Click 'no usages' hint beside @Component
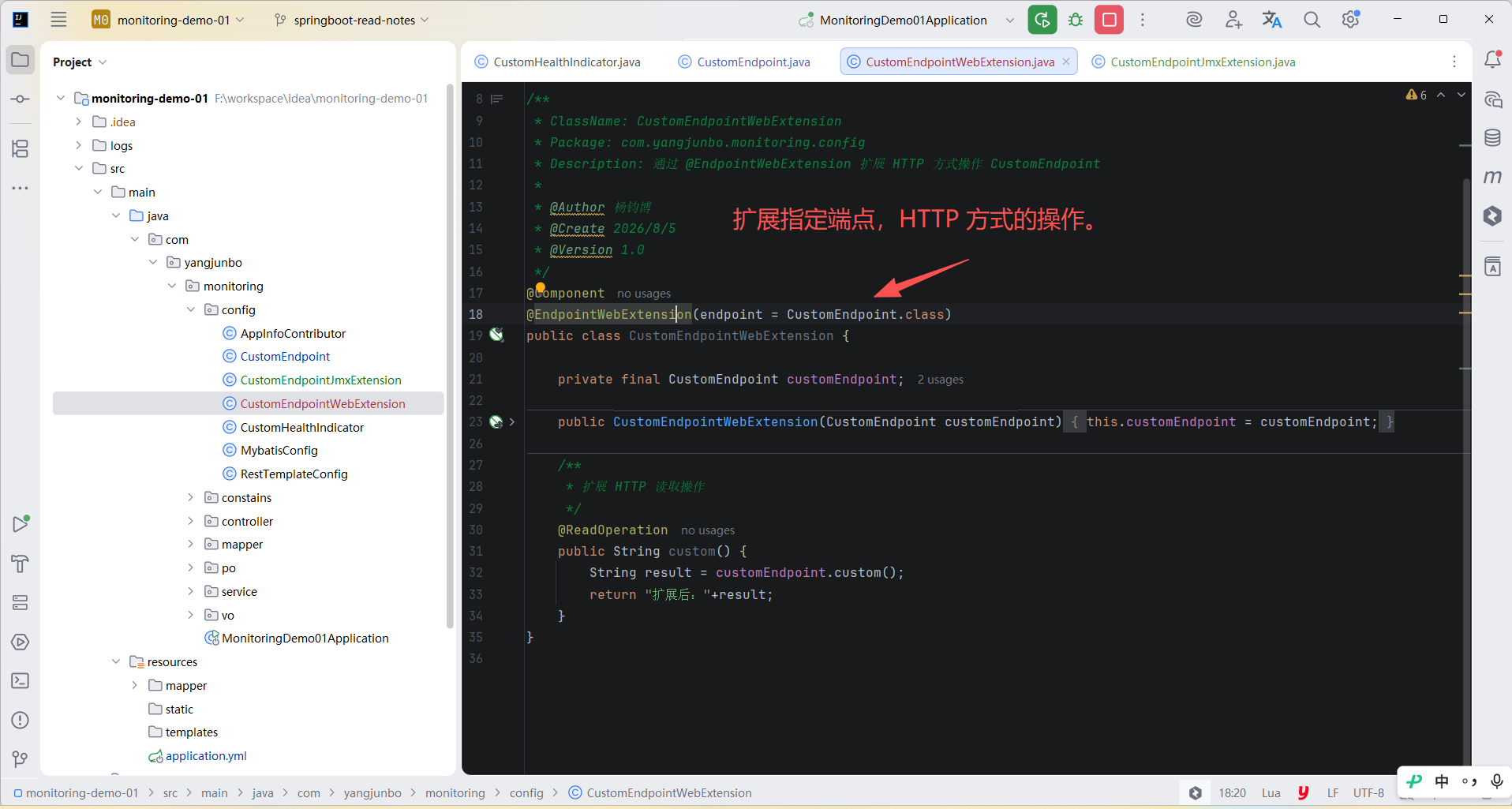The image size is (1512, 809). (x=643, y=294)
